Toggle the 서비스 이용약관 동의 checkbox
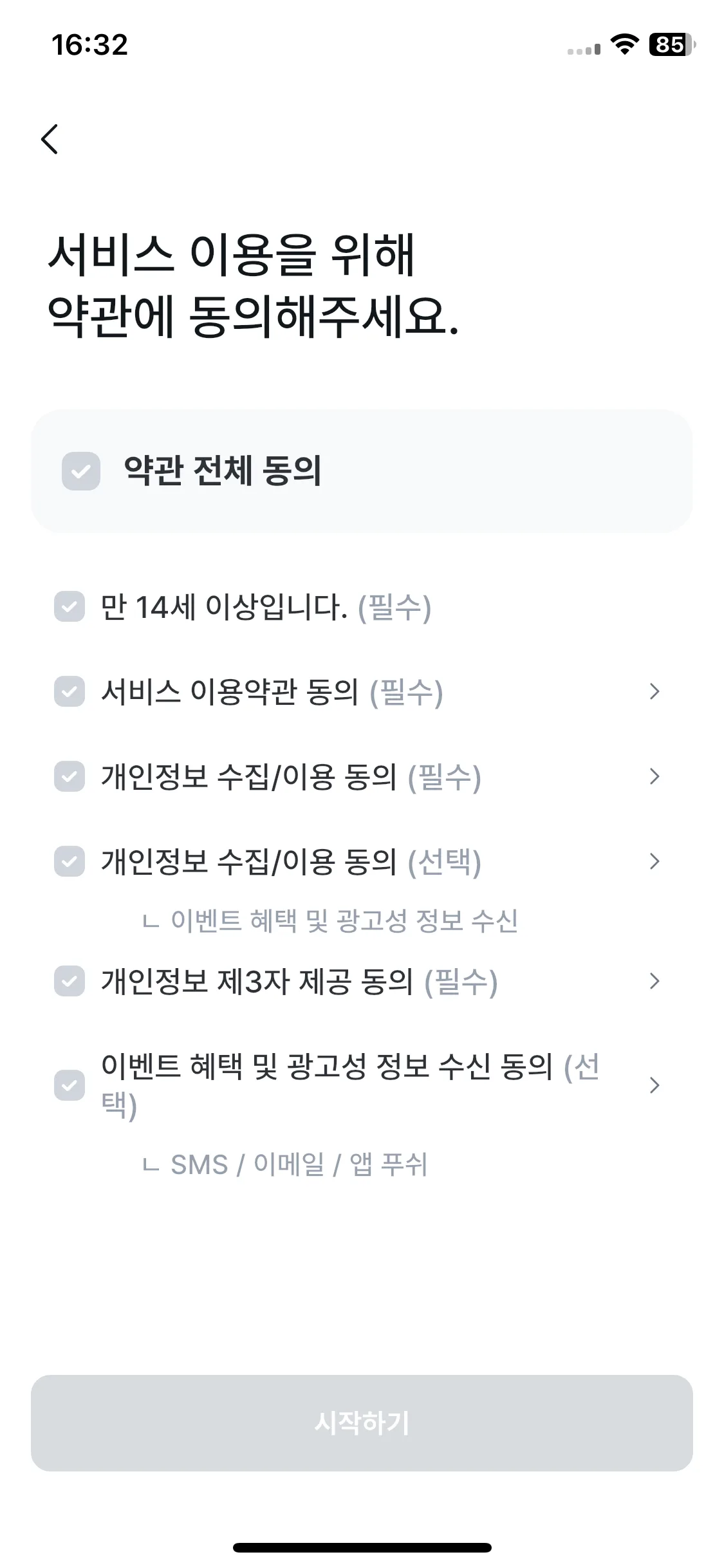 [70, 691]
